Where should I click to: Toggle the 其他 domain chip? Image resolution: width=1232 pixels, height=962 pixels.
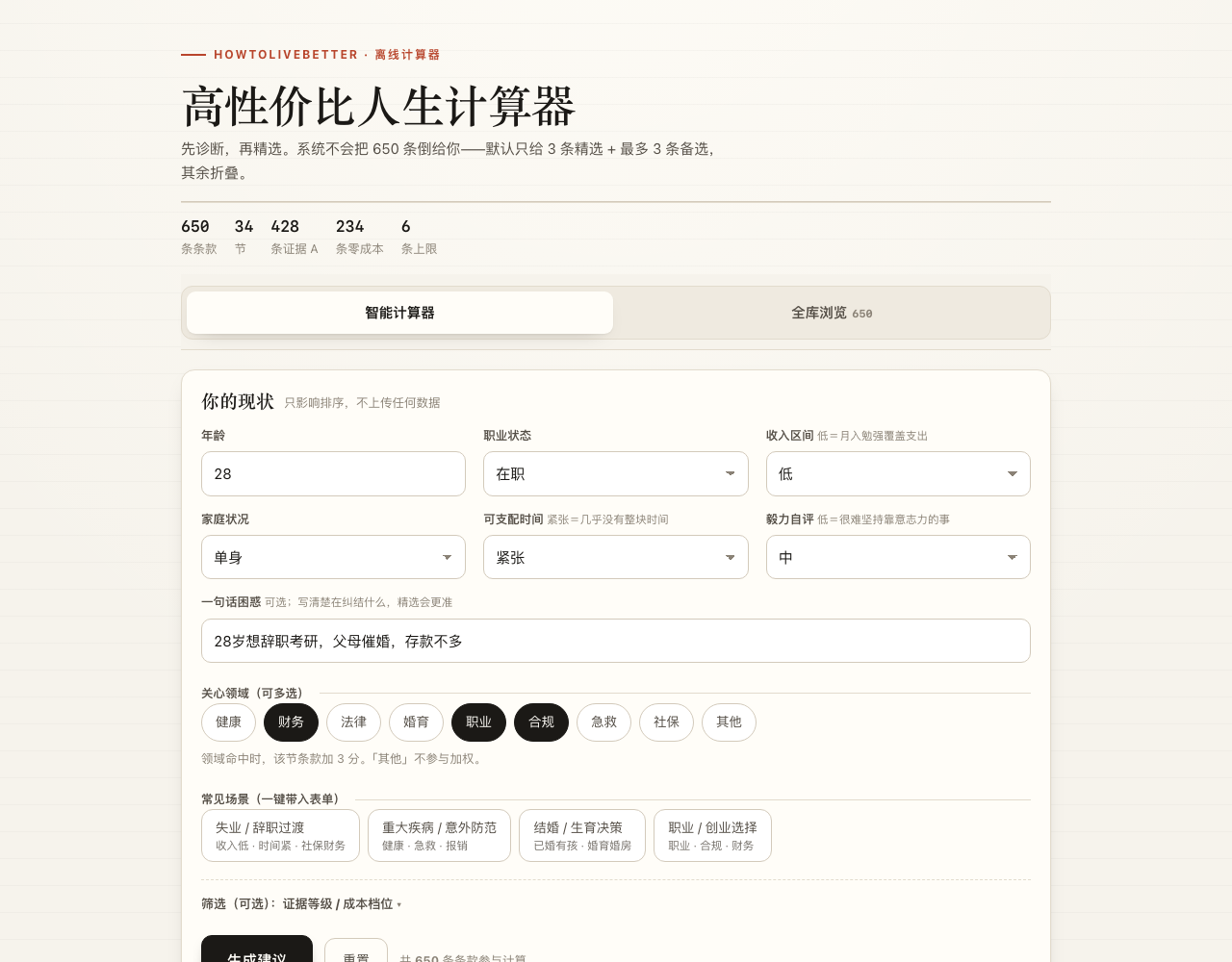(729, 722)
